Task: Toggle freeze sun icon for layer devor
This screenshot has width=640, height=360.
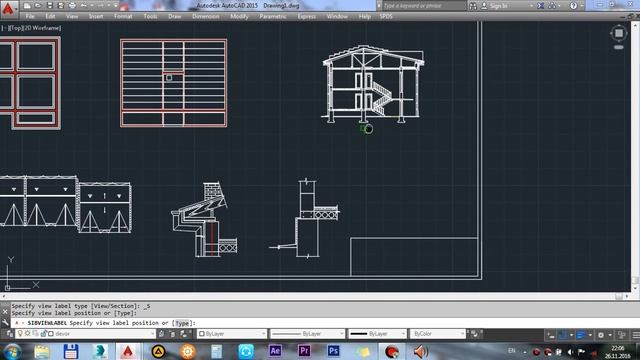Action: click(x=27, y=334)
